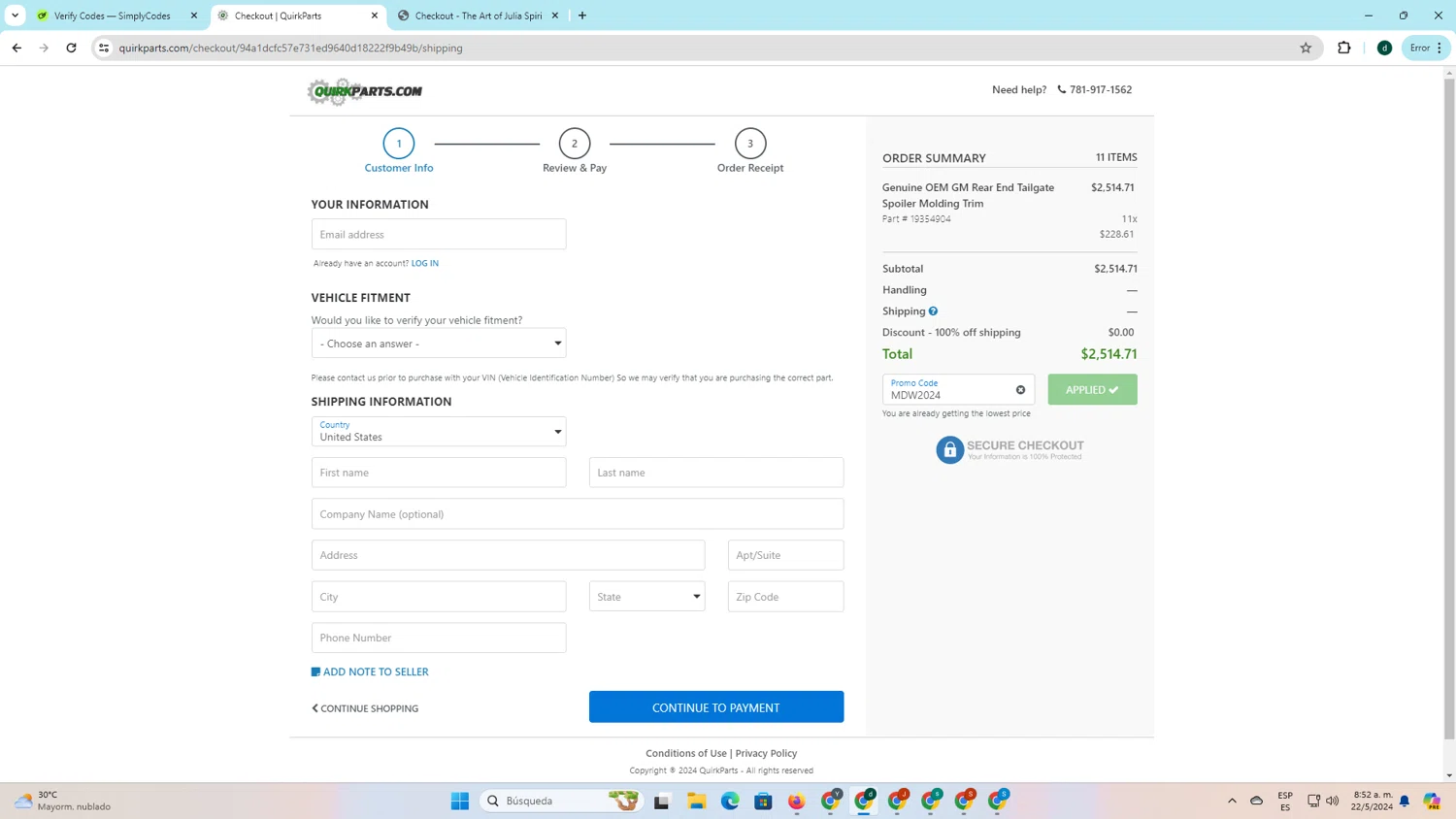
Task: Click the Company Name (optional) field
Action: click(x=578, y=514)
